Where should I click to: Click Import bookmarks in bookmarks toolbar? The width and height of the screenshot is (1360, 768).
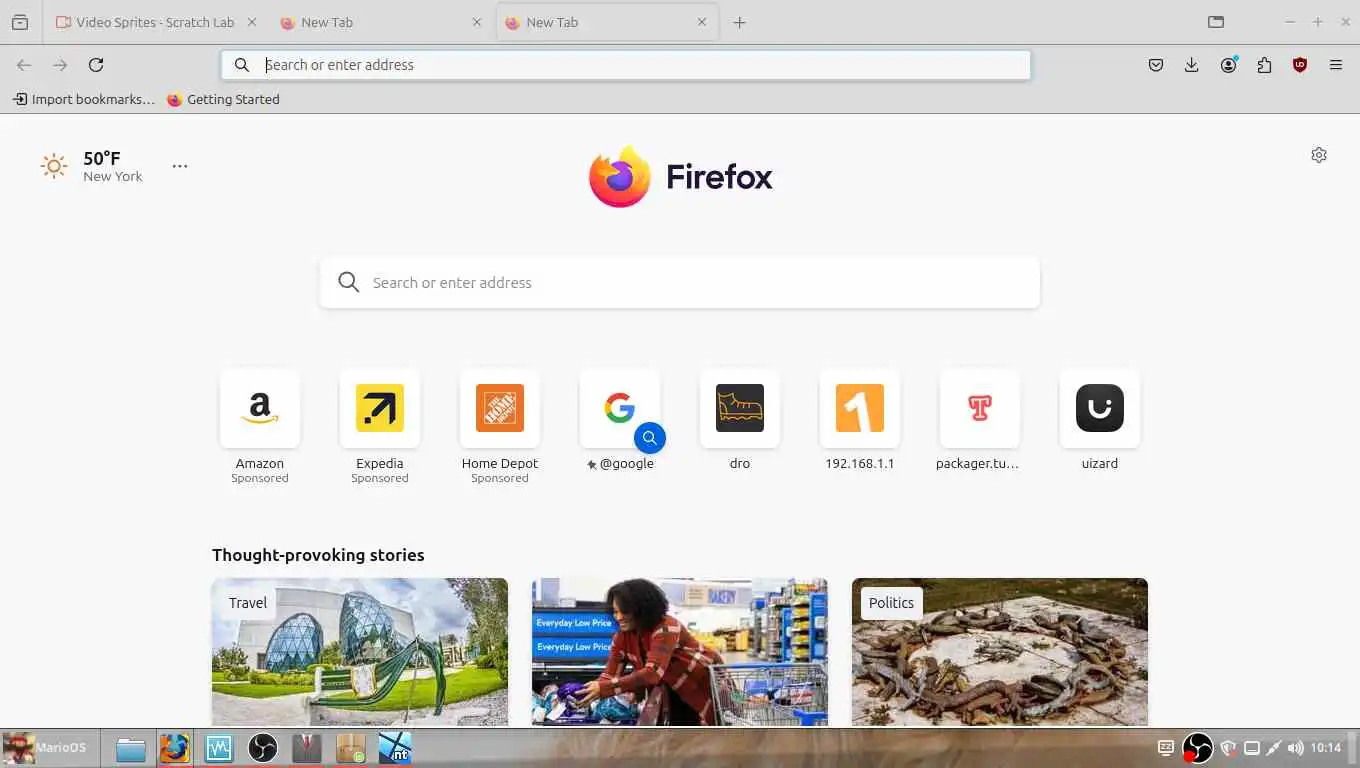tap(84, 99)
